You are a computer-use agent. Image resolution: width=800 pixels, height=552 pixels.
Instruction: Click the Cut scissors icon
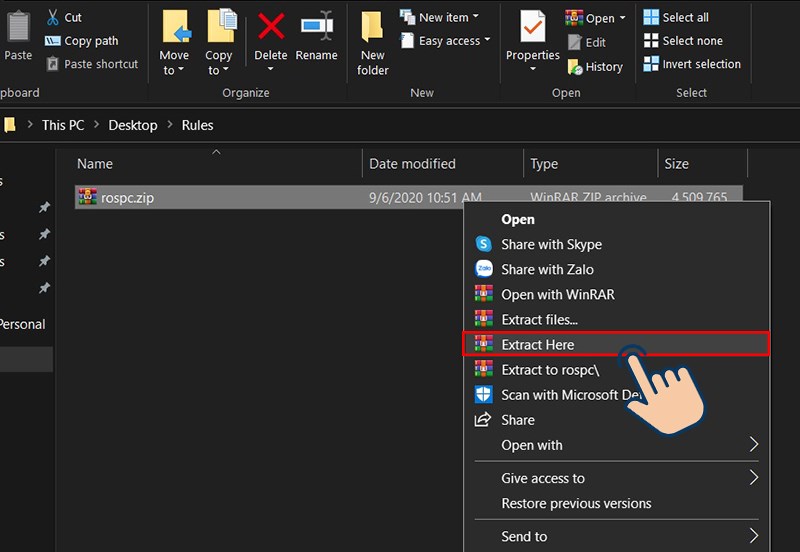[x=54, y=18]
